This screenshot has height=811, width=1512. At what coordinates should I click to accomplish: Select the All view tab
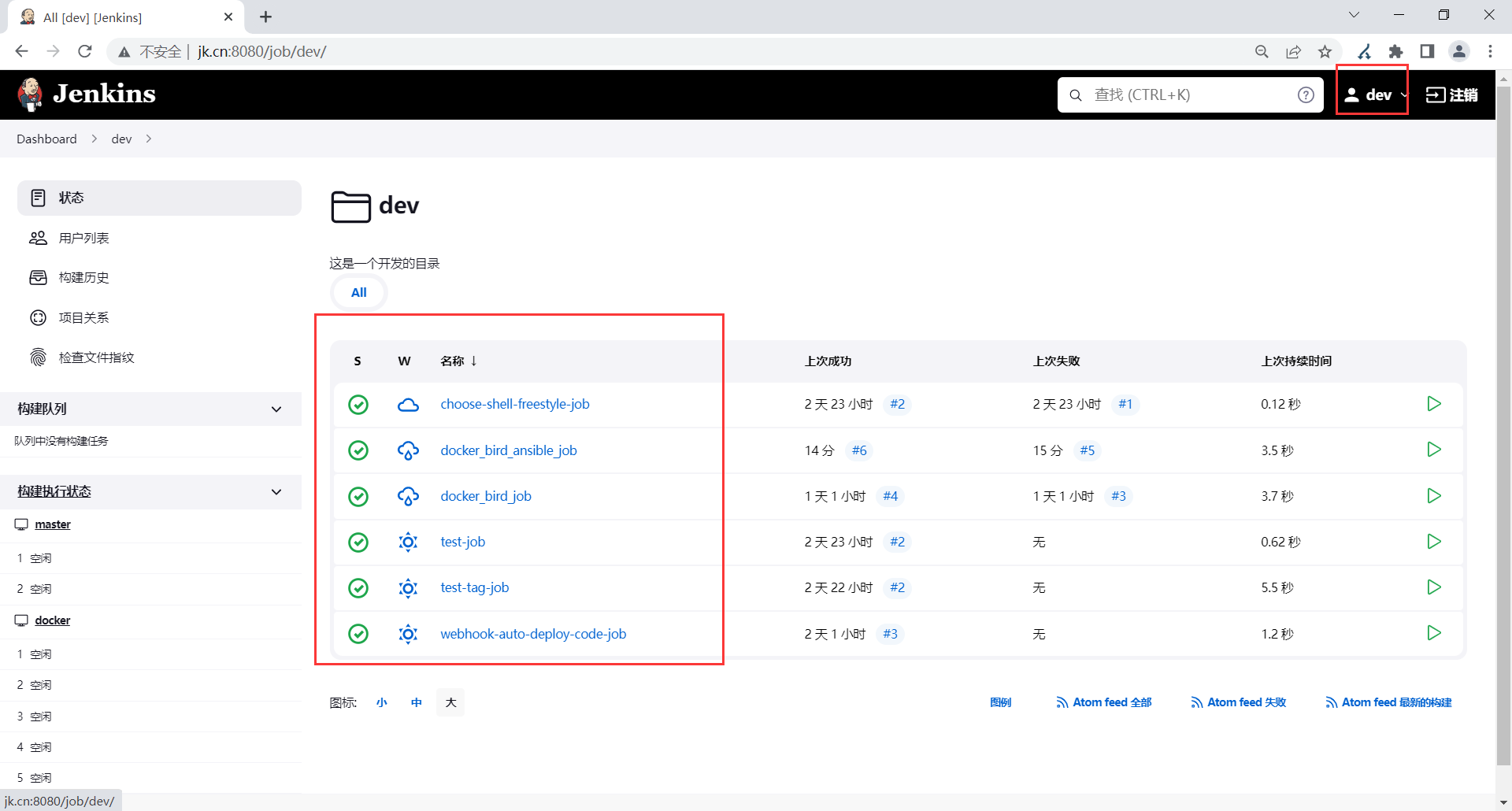click(x=359, y=293)
